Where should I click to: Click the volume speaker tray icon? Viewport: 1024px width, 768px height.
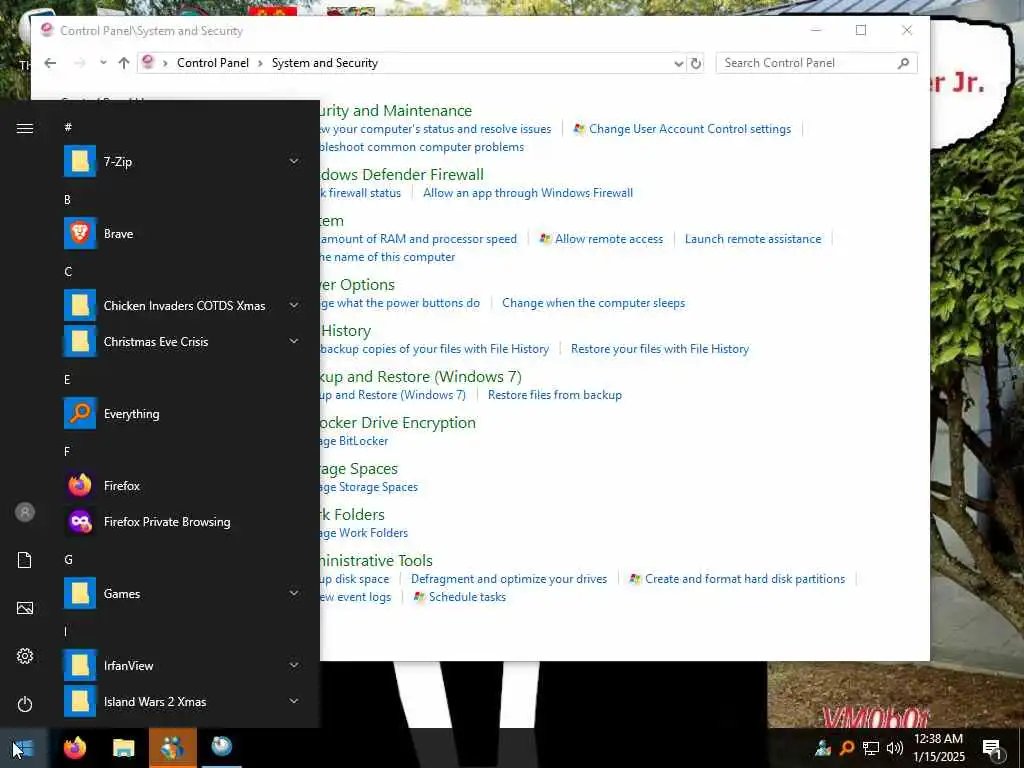pyautogui.click(x=895, y=748)
